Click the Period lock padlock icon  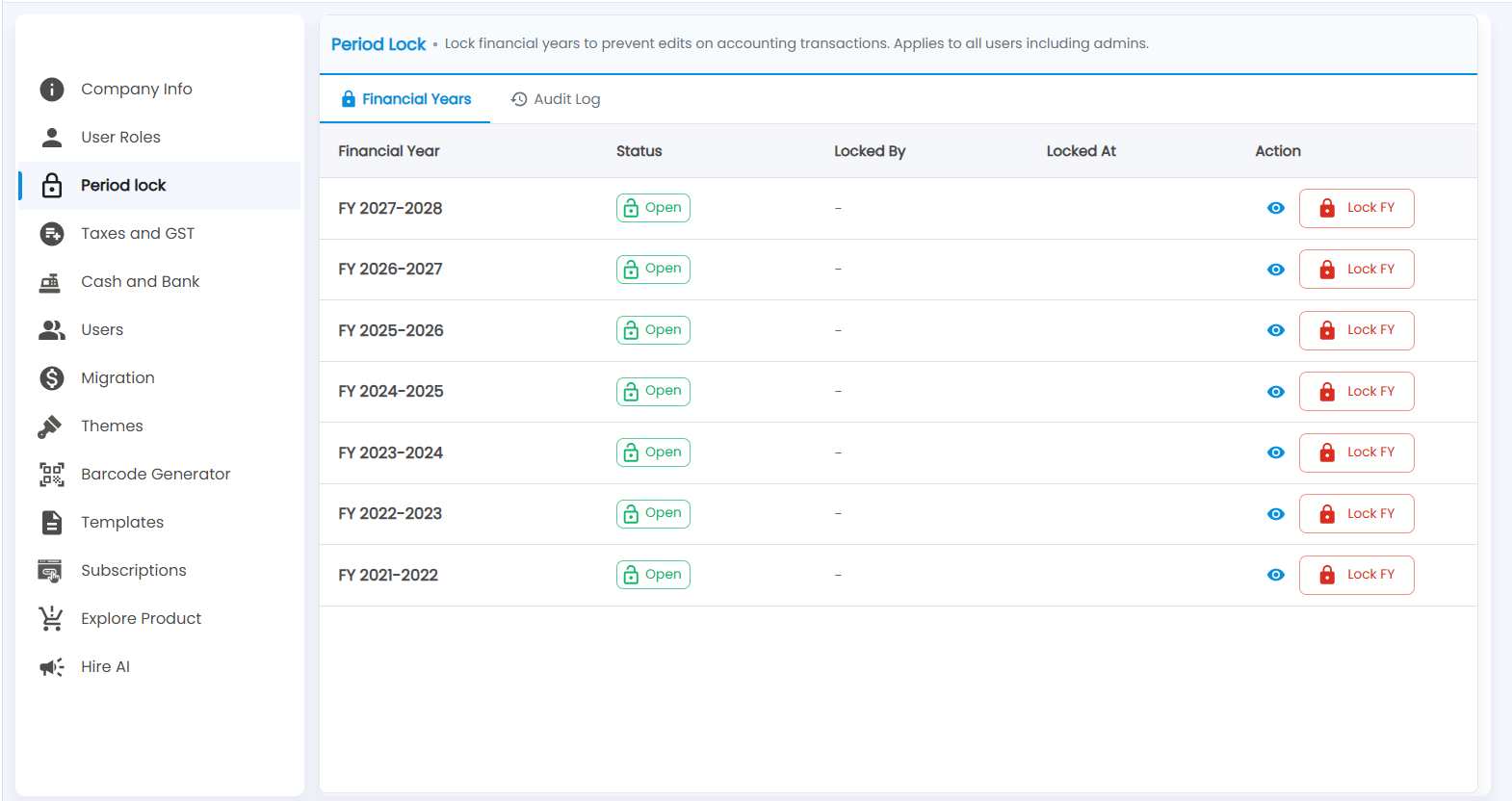pos(52,186)
